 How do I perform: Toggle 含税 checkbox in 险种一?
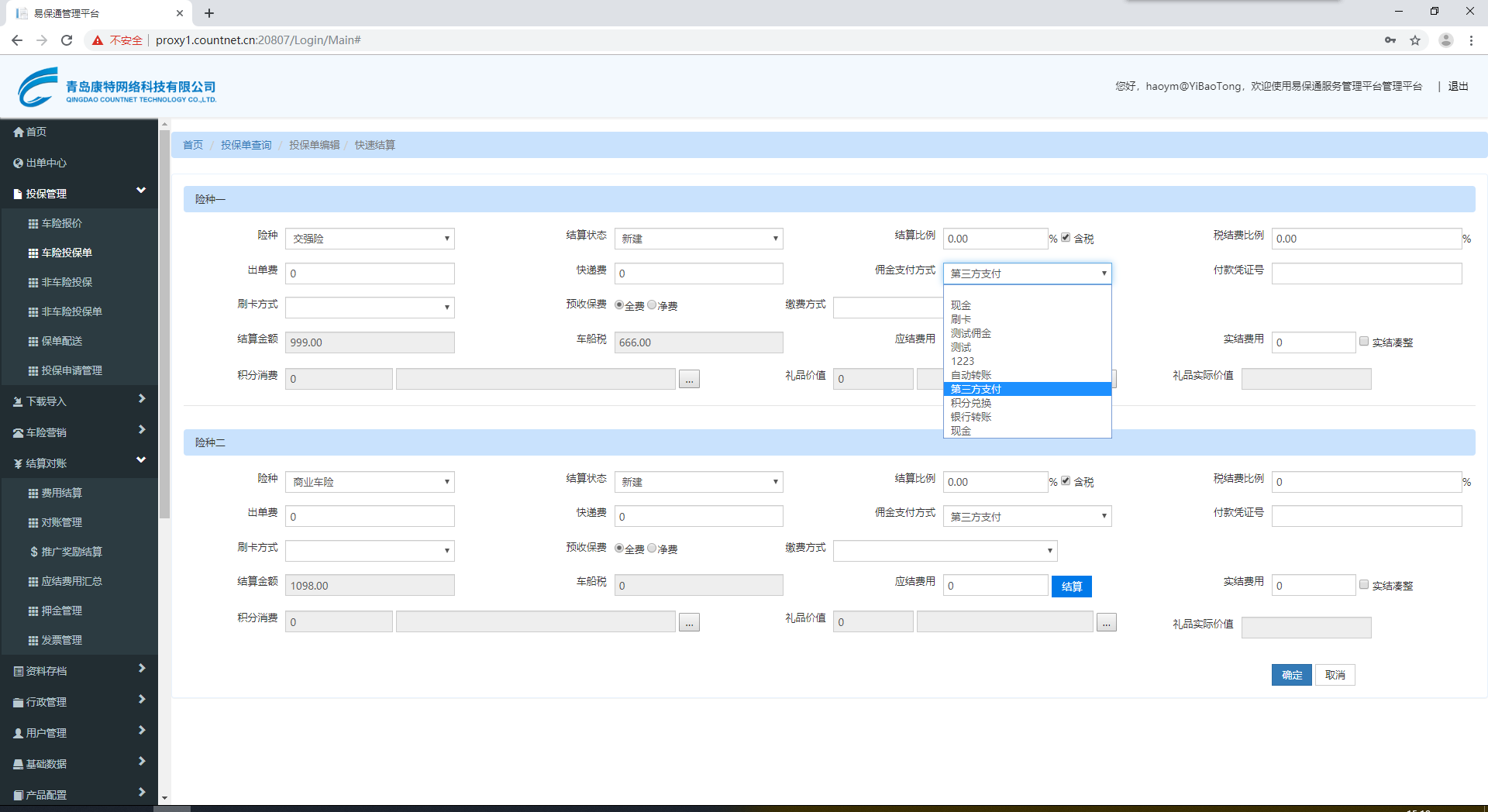pos(1066,238)
